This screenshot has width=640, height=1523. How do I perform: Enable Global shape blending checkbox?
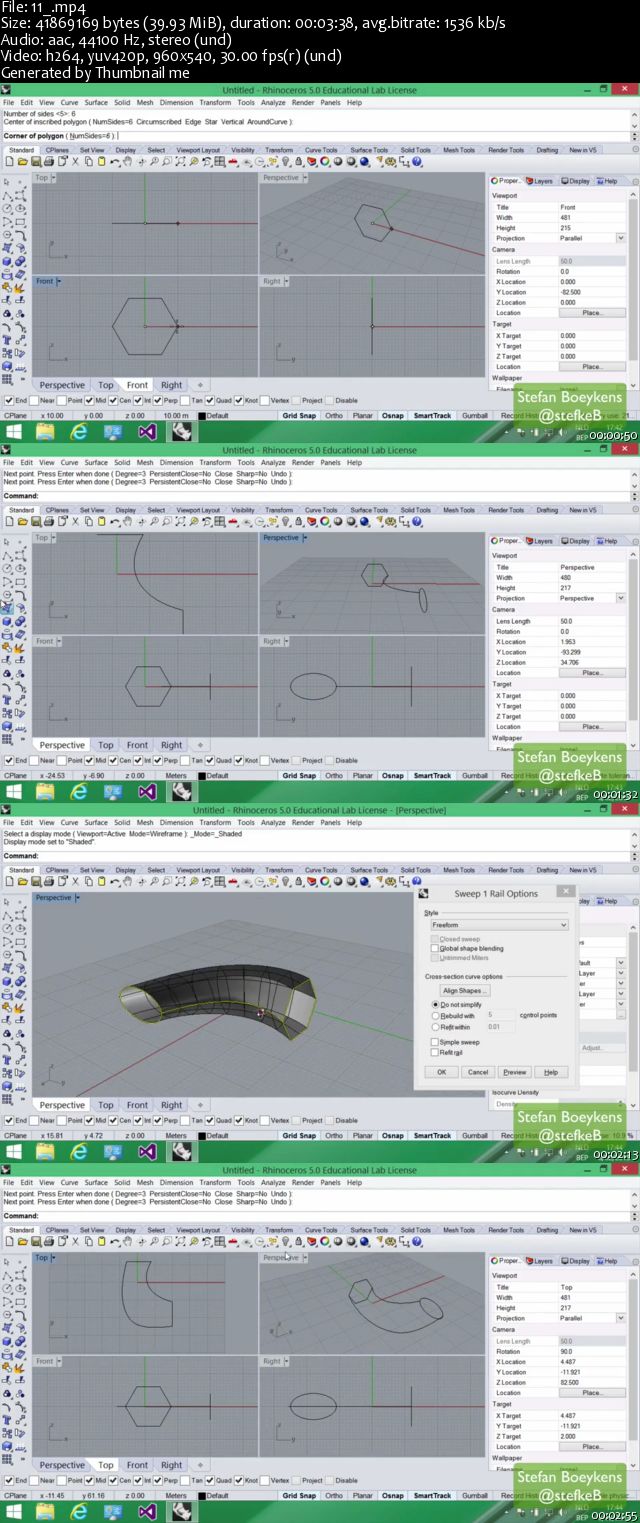(435, 948)
